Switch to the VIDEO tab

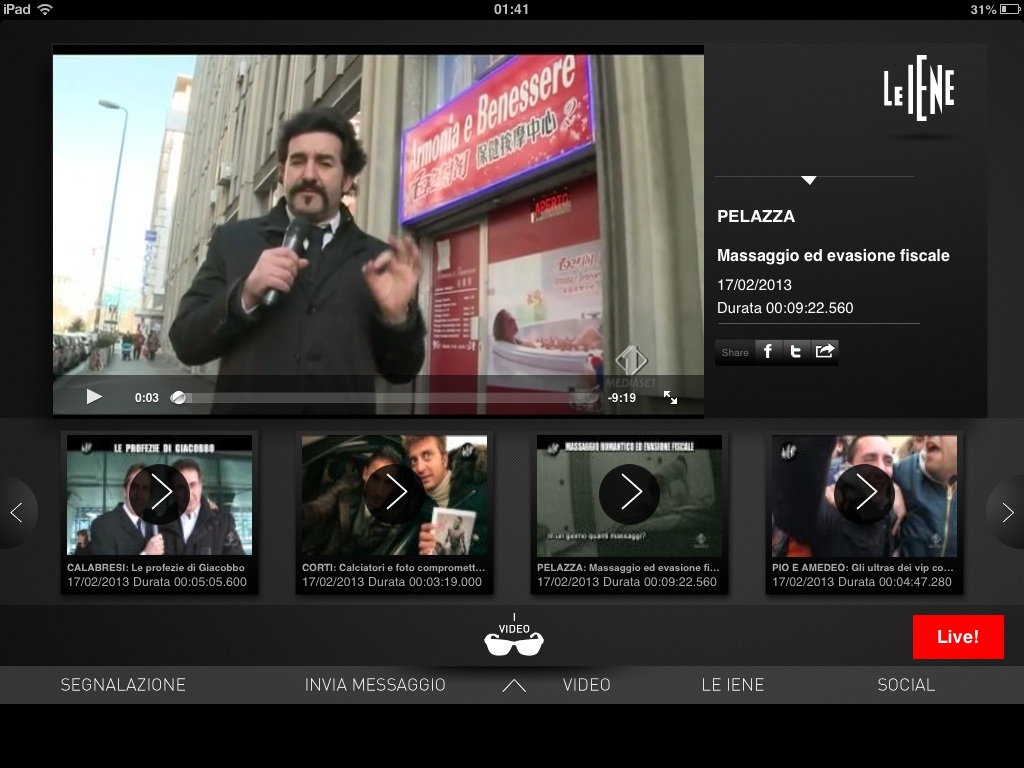pyautogui.click(x=586, y=685)
